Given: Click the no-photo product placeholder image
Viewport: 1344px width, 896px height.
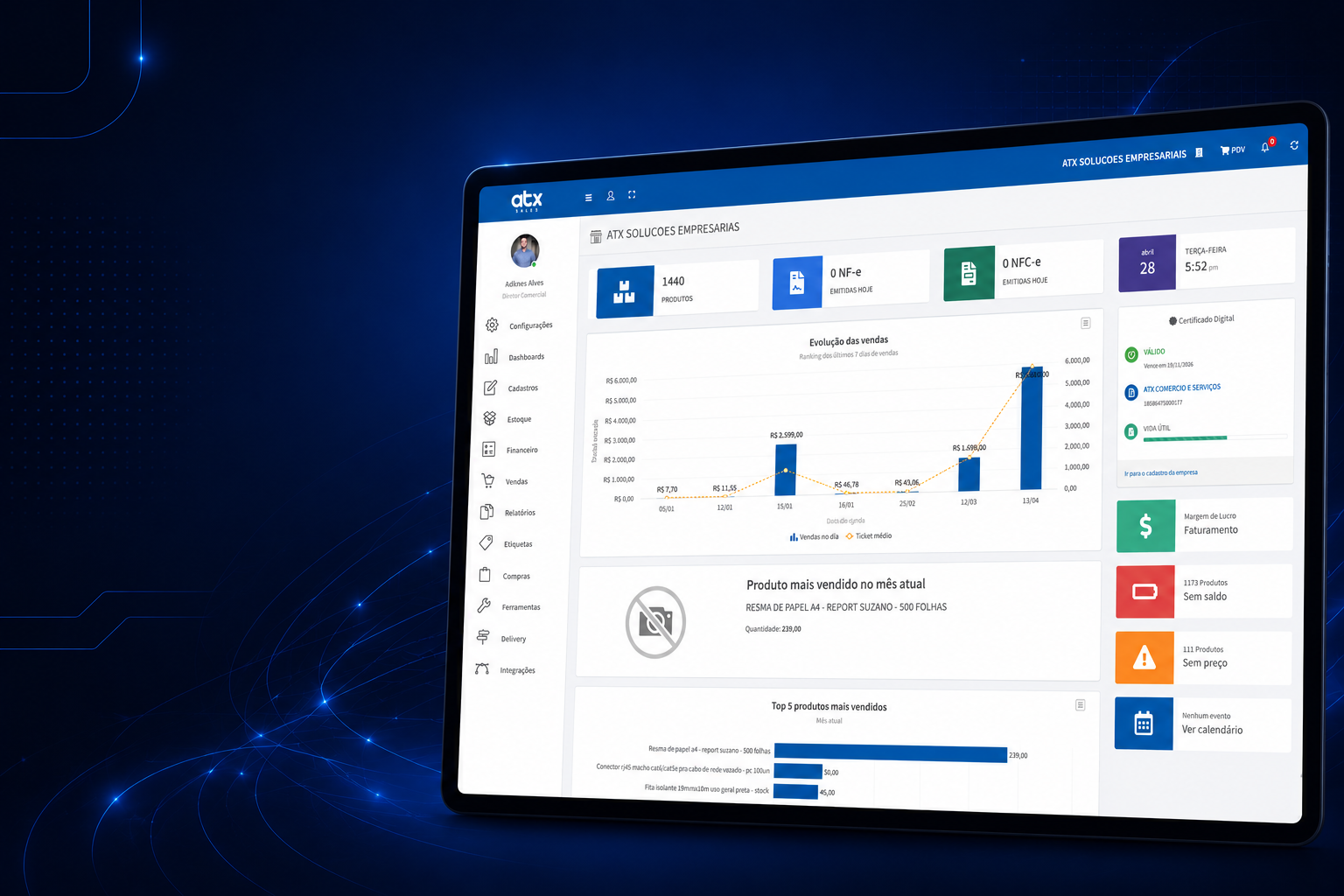Looking at the screenshot, I should click(x=655, y=622).
